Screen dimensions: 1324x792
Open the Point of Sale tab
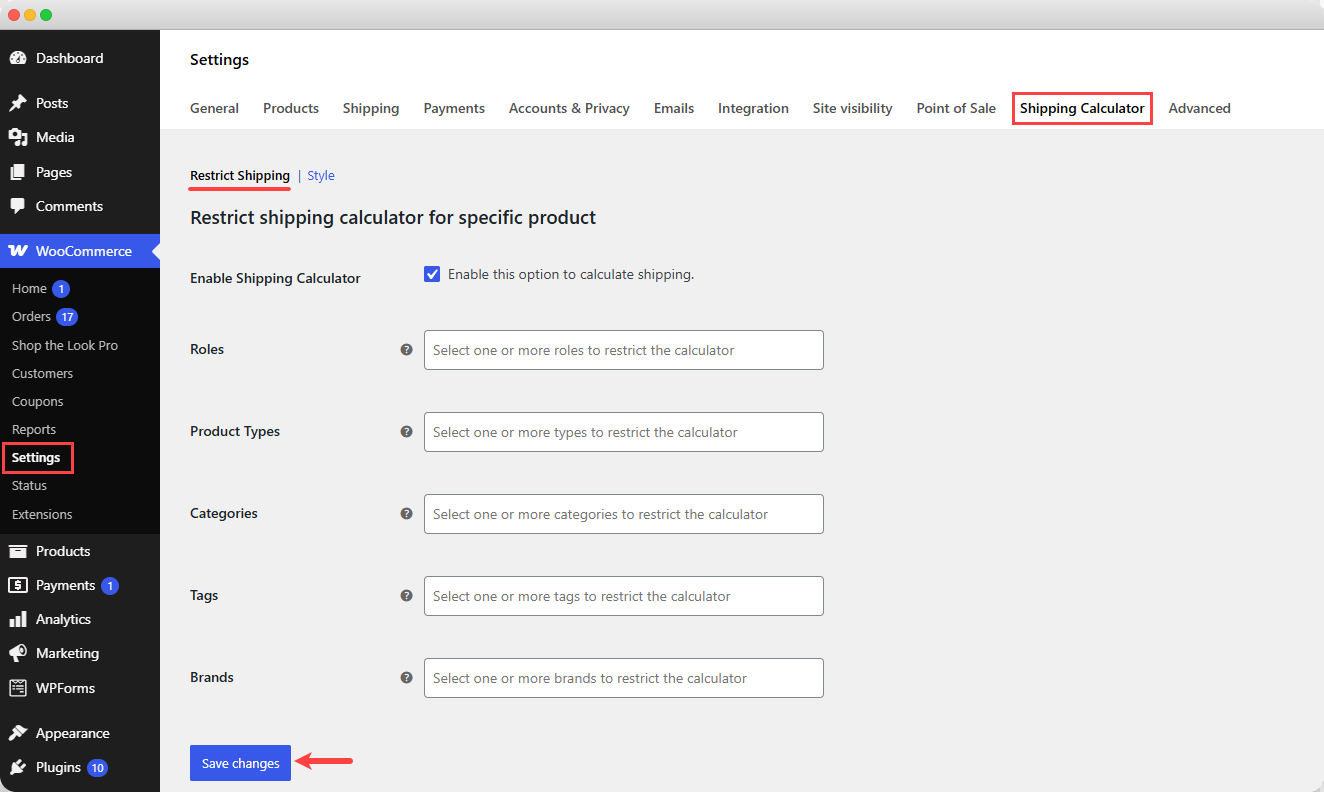click(956, 108)
